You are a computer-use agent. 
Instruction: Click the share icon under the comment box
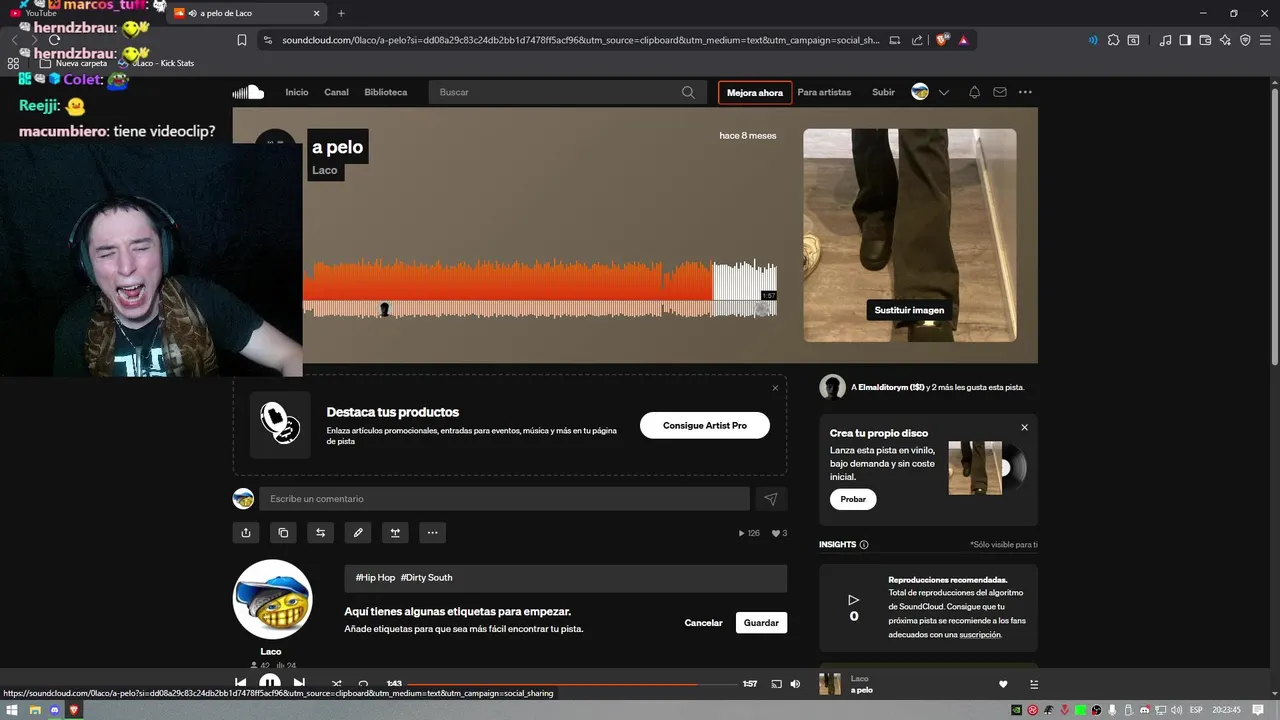246,533
